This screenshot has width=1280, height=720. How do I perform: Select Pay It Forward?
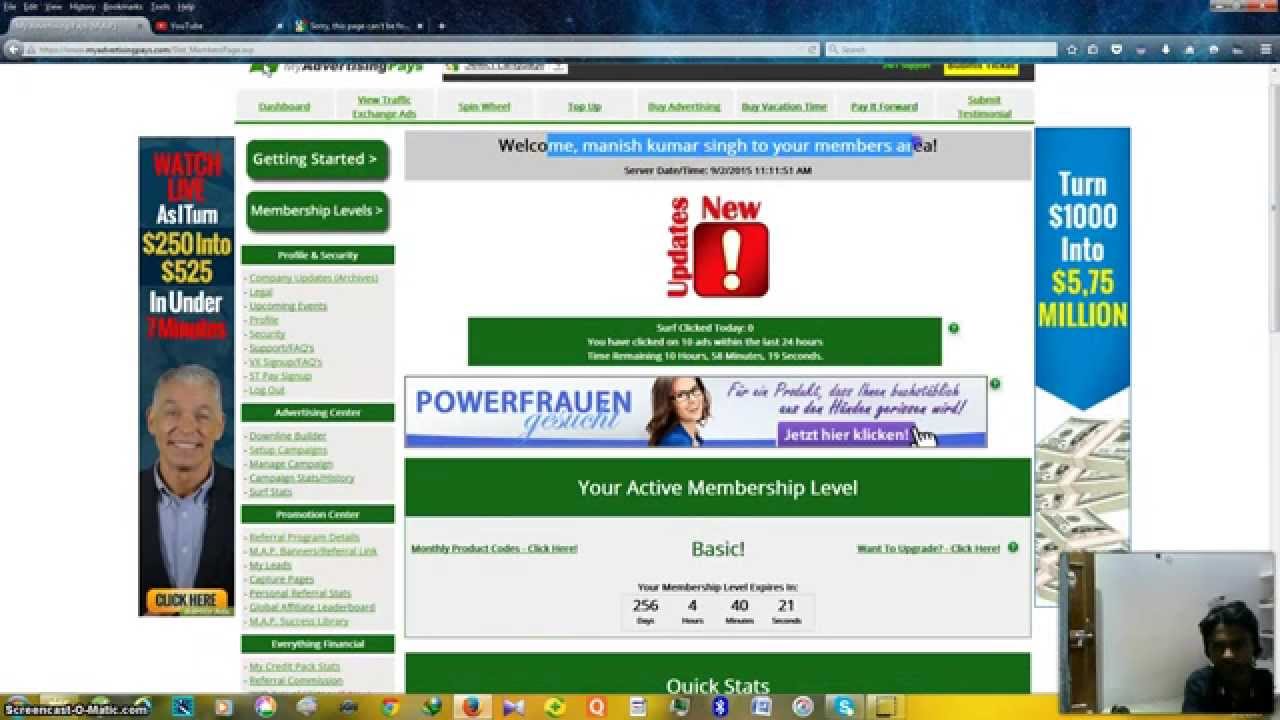click(x=884, y=107)
